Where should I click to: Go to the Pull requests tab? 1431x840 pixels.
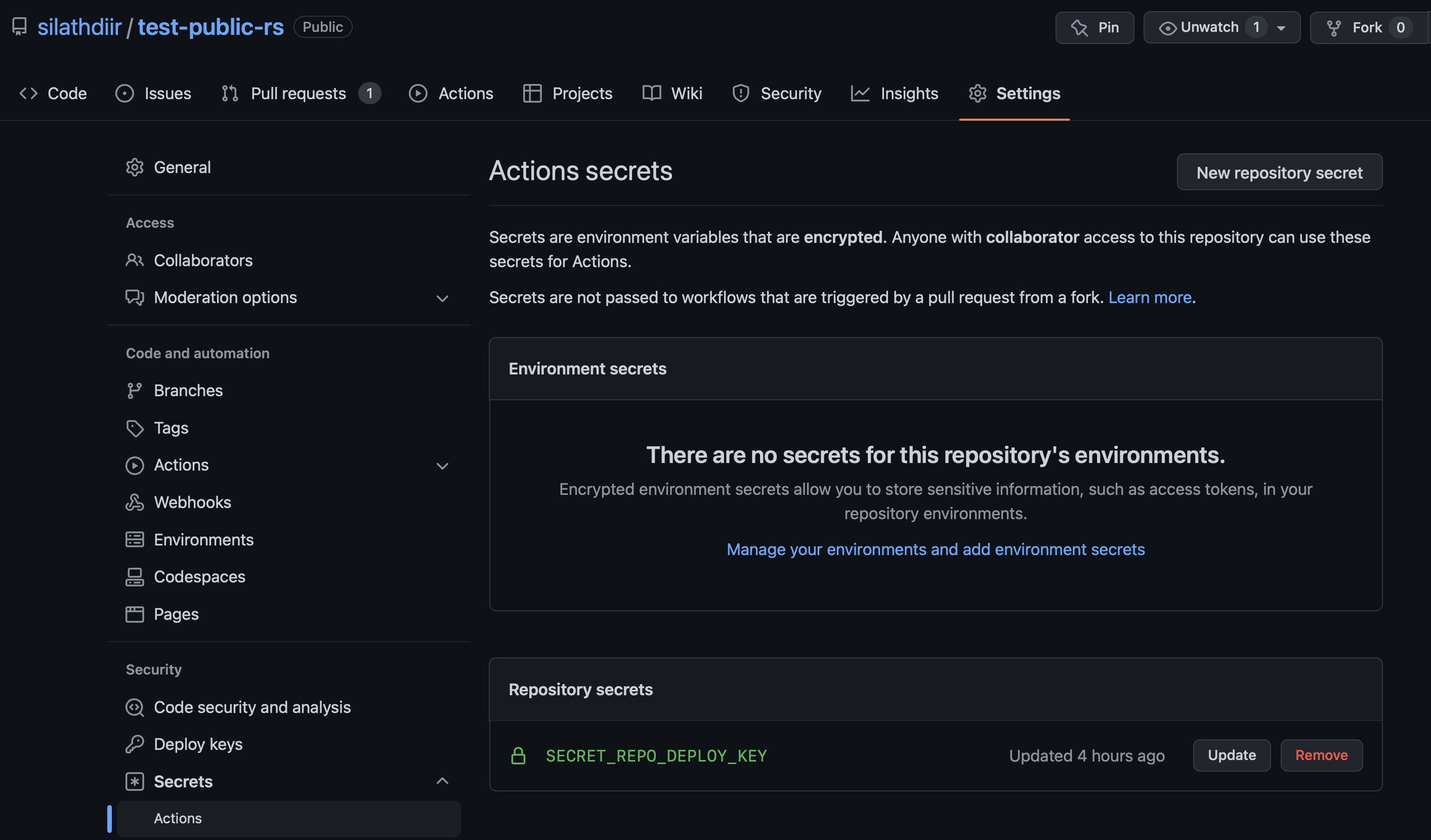(x=301, y=93)
